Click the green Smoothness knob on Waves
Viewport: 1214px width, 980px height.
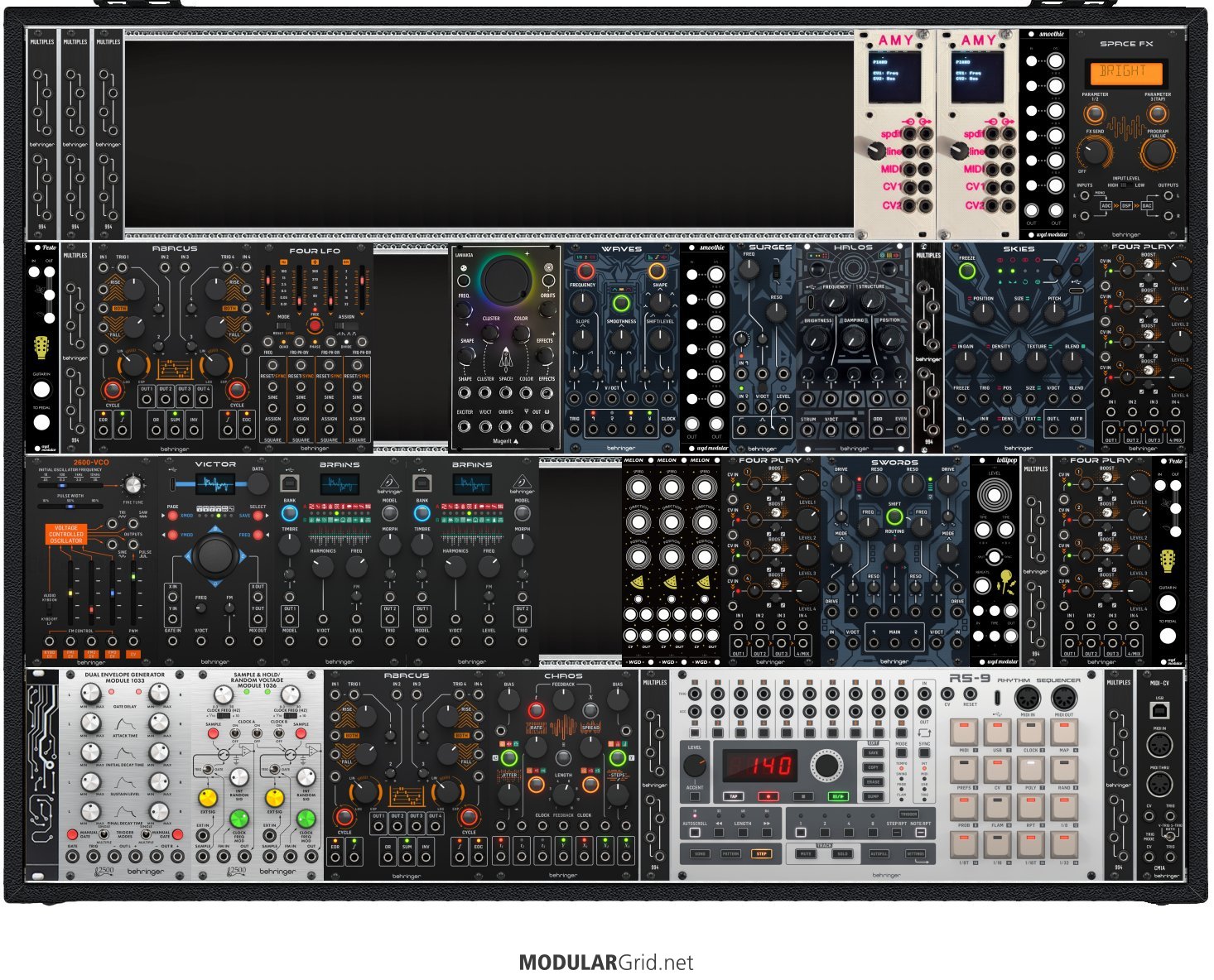(x=621, y=302)
